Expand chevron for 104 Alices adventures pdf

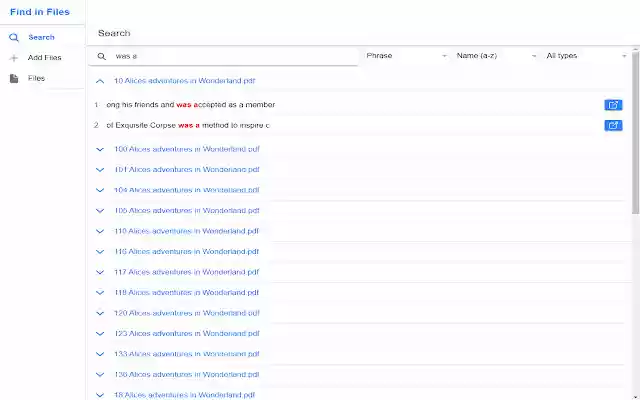[100, 190]
